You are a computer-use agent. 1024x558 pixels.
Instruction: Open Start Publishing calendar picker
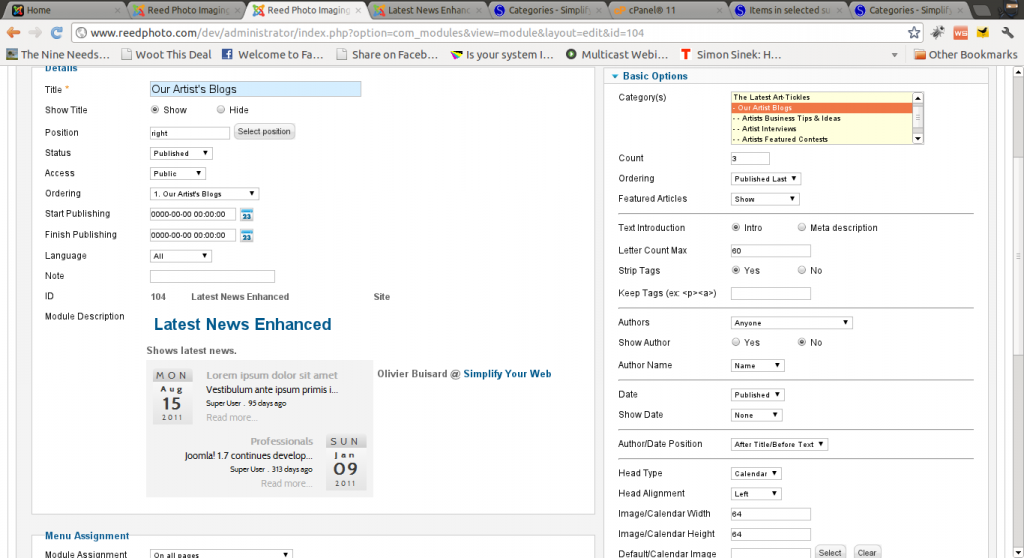247,214
